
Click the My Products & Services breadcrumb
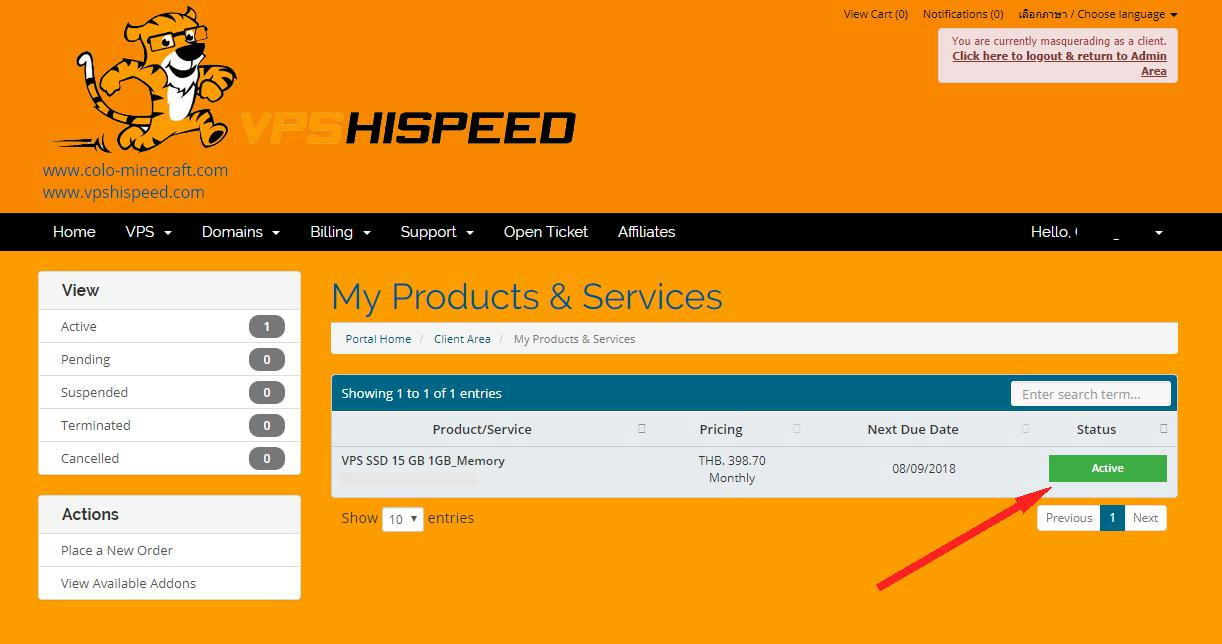pos(574,339)
